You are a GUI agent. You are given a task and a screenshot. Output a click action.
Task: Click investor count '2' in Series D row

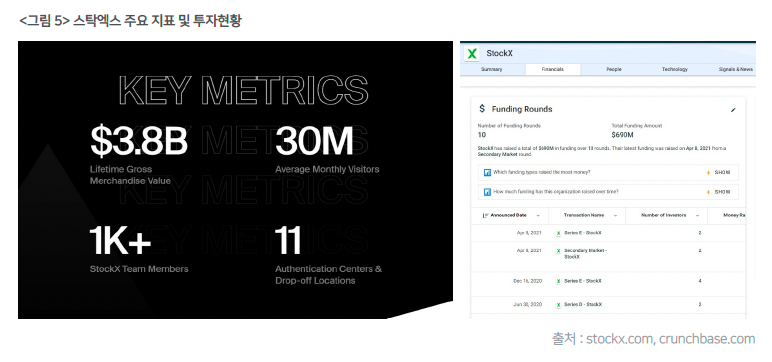700,305
